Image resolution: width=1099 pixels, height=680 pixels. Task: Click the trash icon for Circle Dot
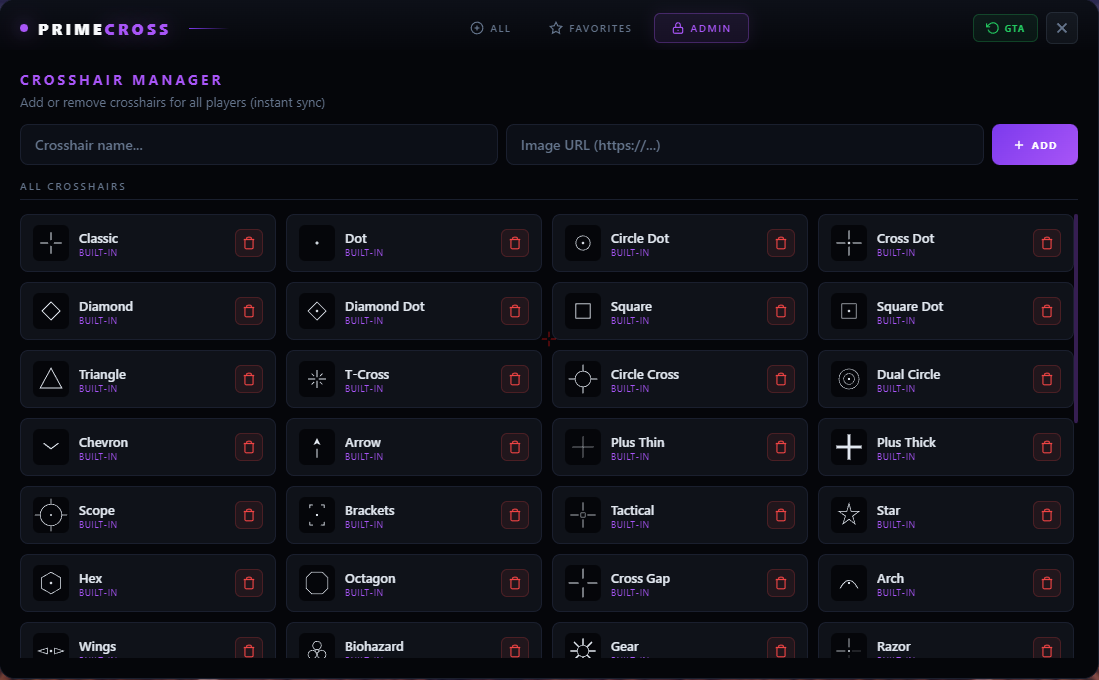[781, 243]
